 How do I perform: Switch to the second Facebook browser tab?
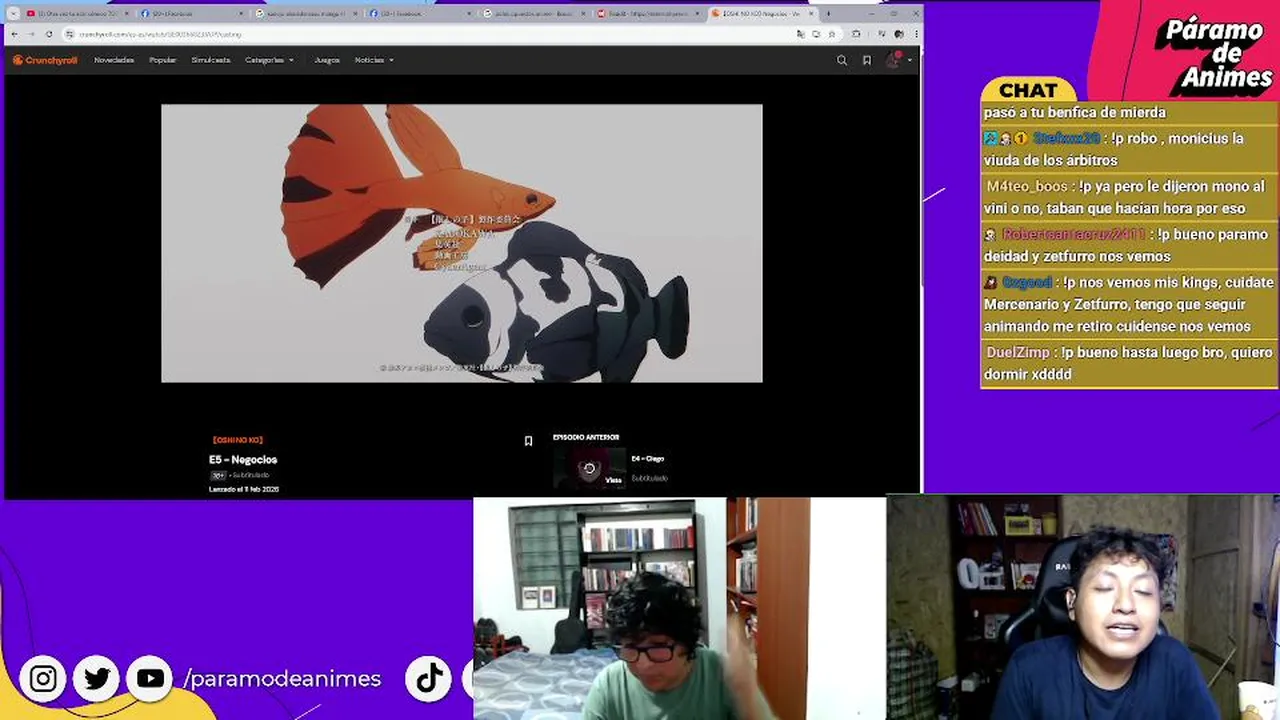coord(418,14)
